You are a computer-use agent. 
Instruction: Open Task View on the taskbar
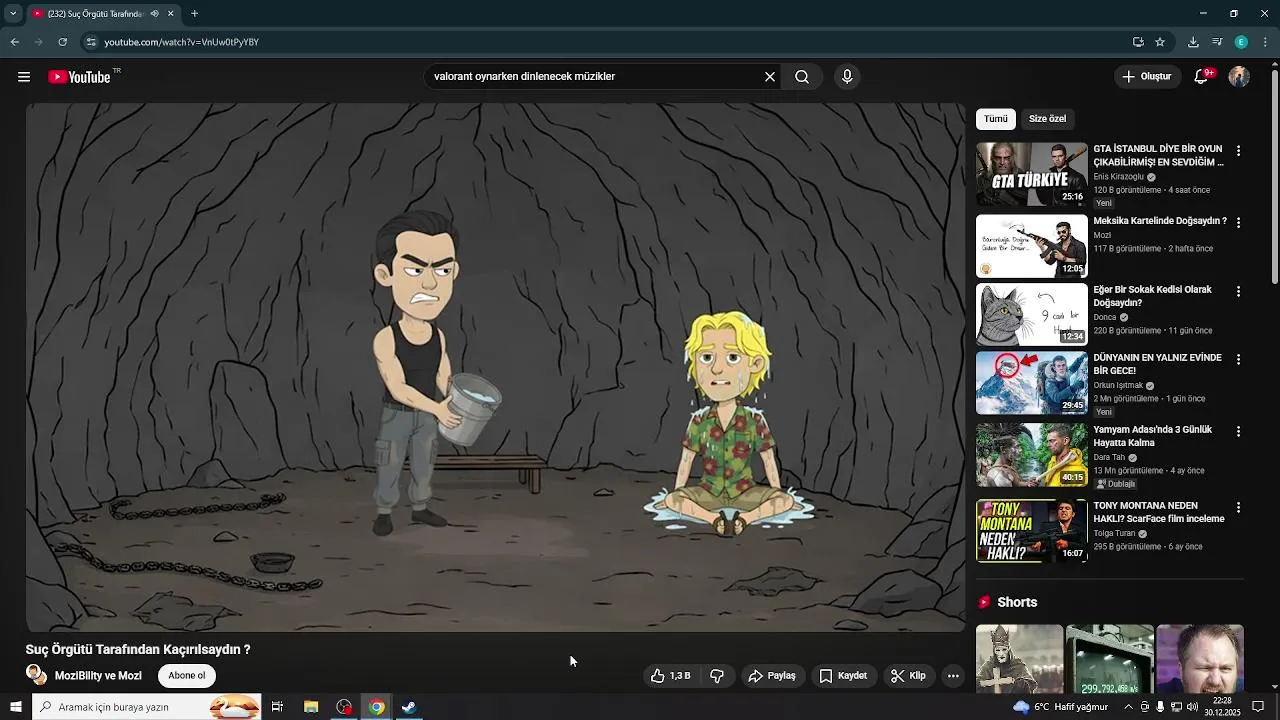tap(277, 707)
